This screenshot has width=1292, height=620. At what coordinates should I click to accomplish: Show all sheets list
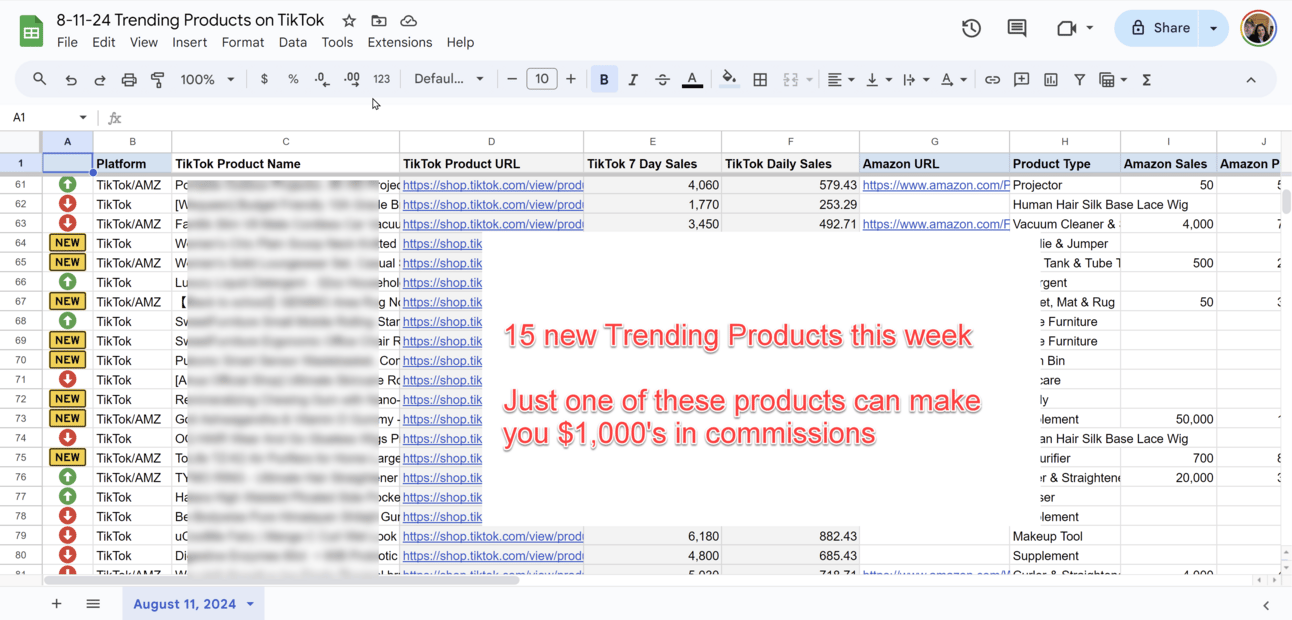point(93,603)
